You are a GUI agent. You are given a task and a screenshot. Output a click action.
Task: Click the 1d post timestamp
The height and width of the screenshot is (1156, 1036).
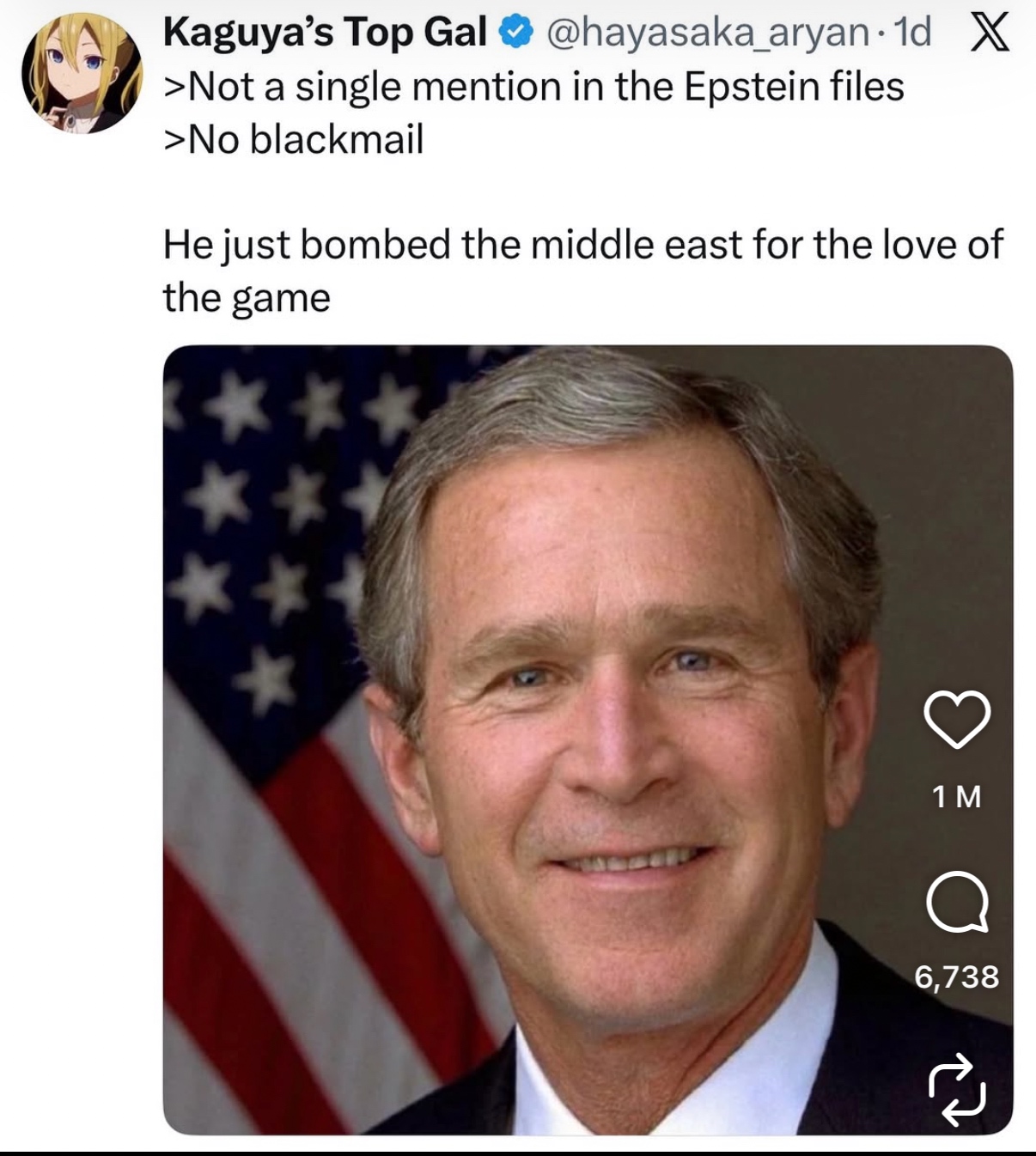point(912,33)
